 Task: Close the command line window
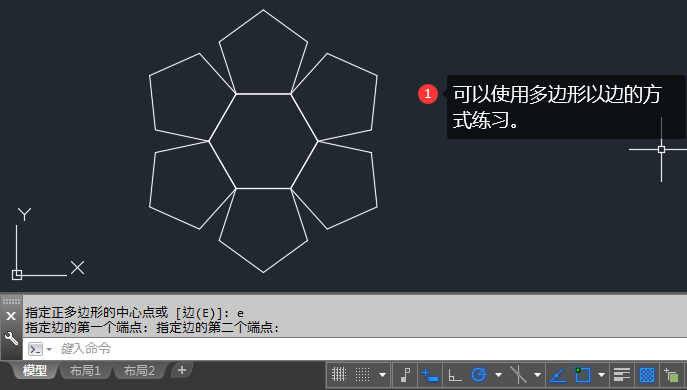[x=11, y=316]
